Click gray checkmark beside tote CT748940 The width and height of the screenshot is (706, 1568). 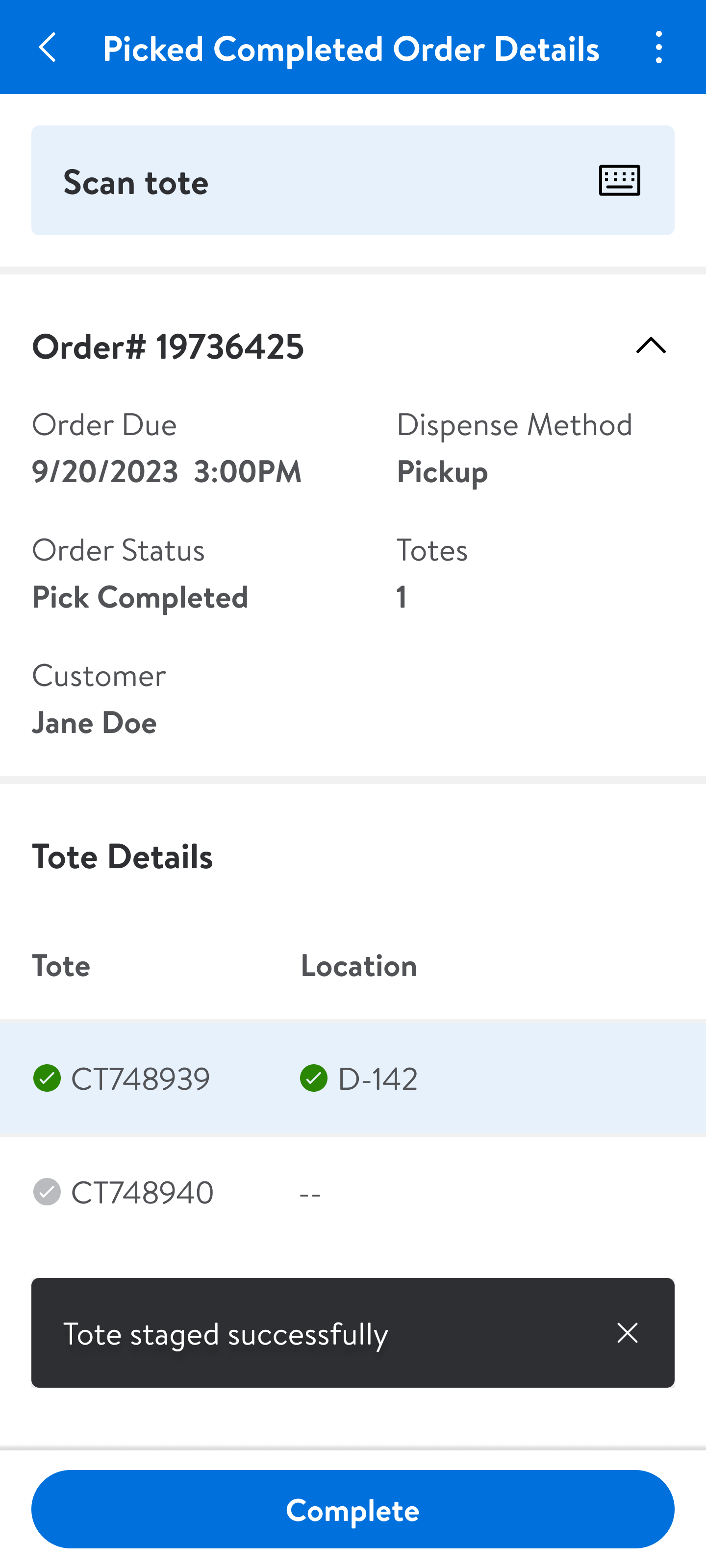[x=47, y=1191]
